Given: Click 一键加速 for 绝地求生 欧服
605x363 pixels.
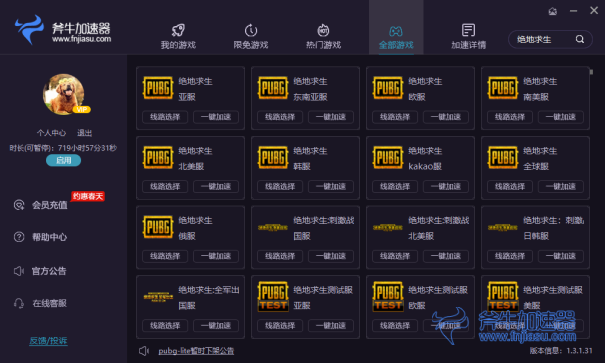Looking at the screenshot, I should click(x=446, y=117).
